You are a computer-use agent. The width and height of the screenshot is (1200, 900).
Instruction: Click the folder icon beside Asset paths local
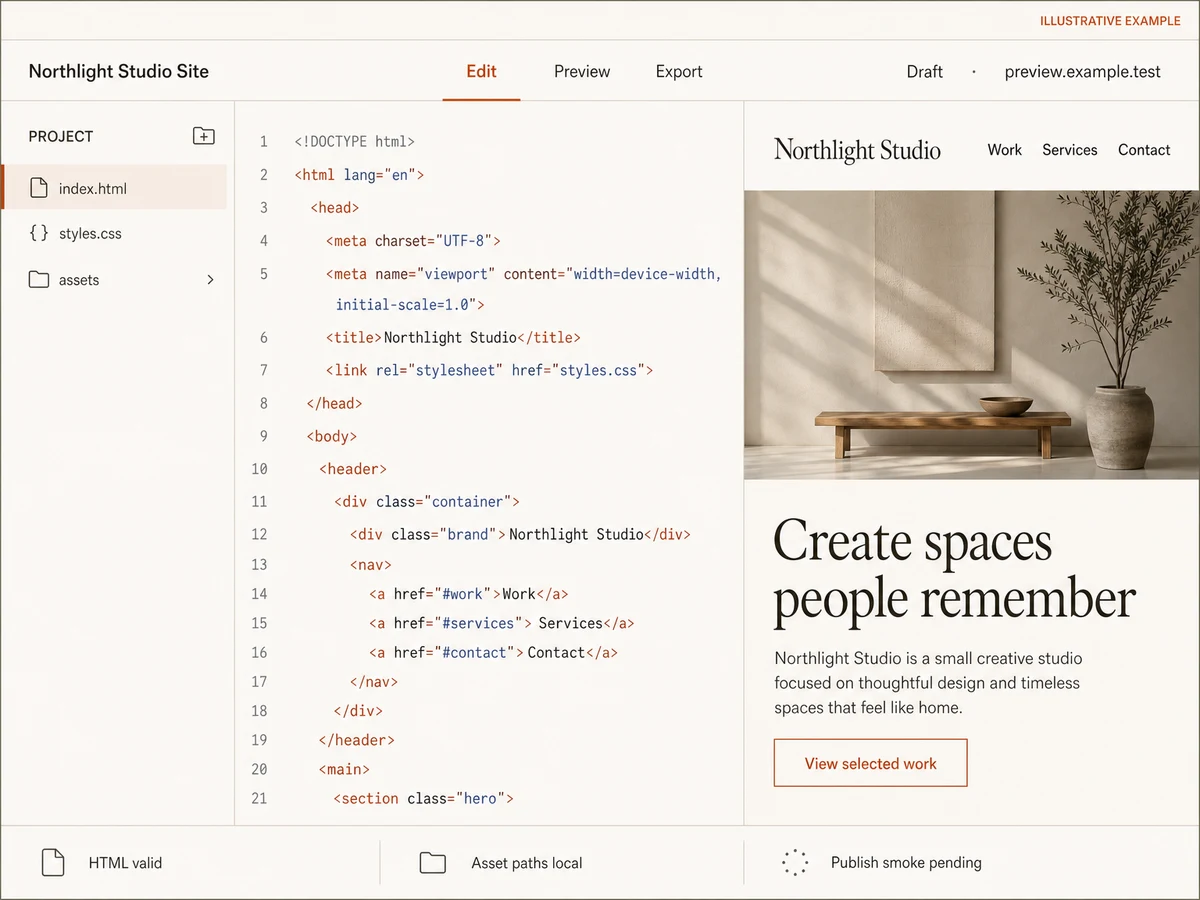tap(432, 862)
